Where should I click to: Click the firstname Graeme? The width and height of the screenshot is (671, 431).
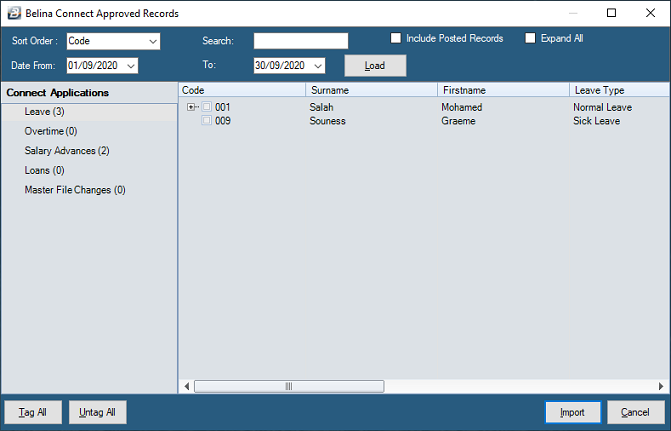click(x=458, y=121)
